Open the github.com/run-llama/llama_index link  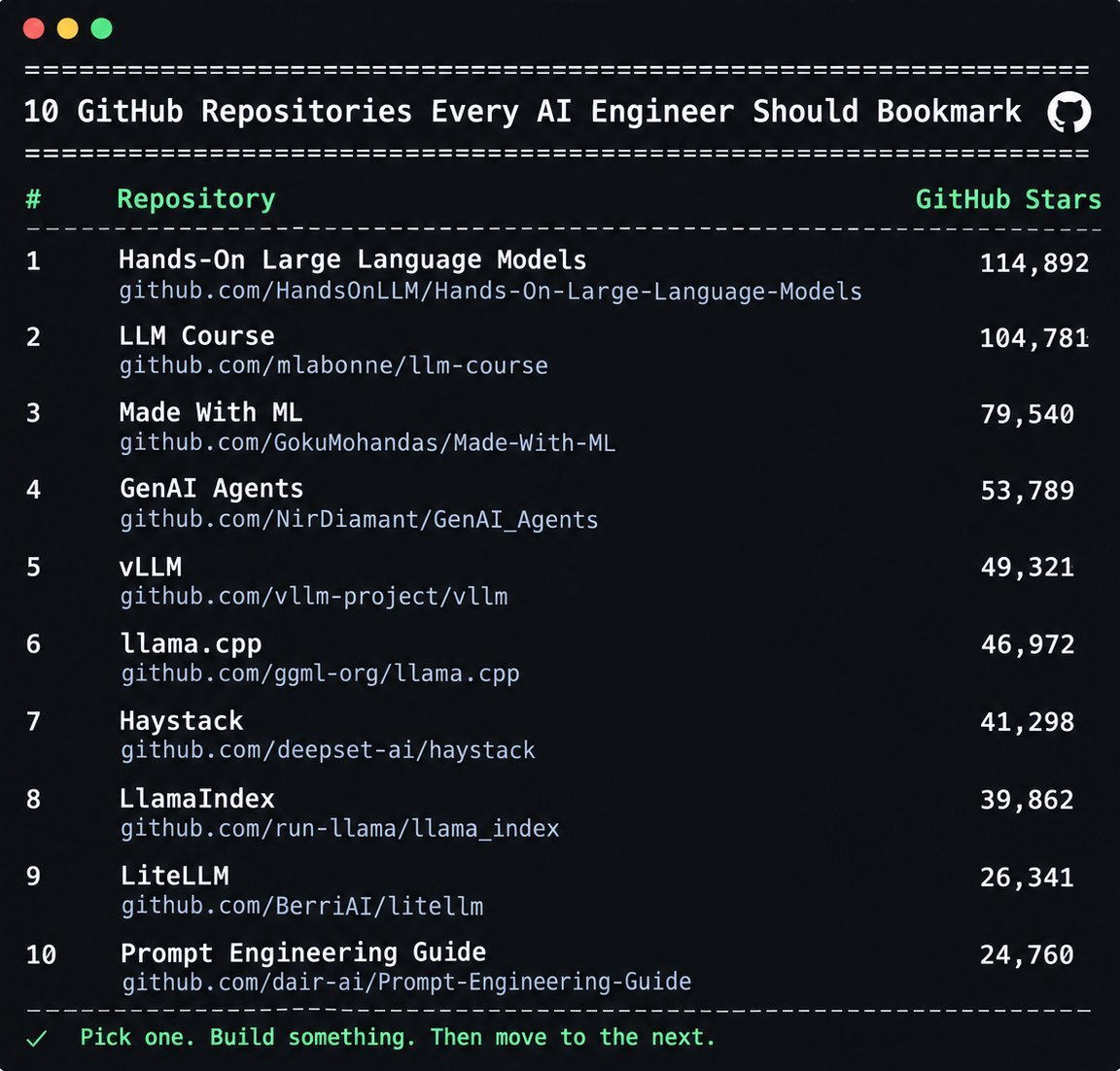340,828
